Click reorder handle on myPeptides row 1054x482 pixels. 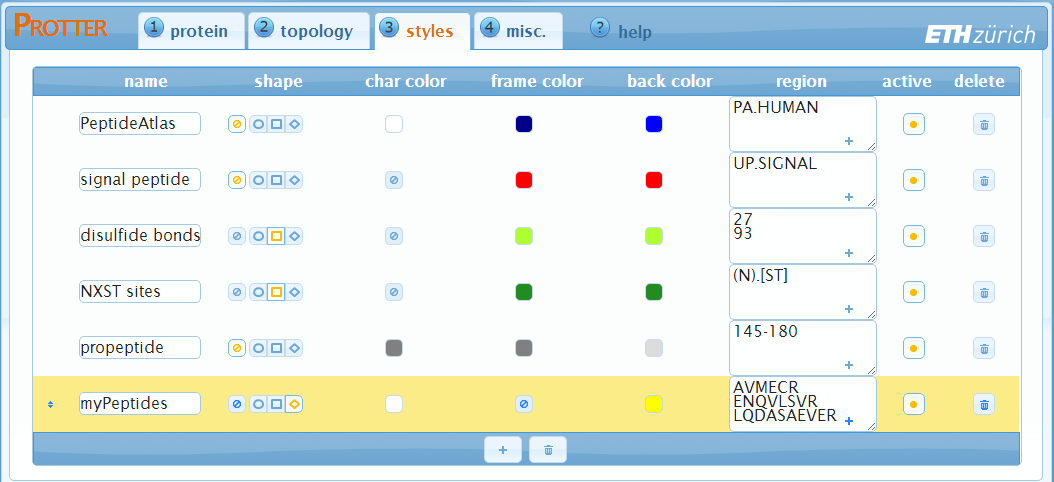(x=50, y=404)
